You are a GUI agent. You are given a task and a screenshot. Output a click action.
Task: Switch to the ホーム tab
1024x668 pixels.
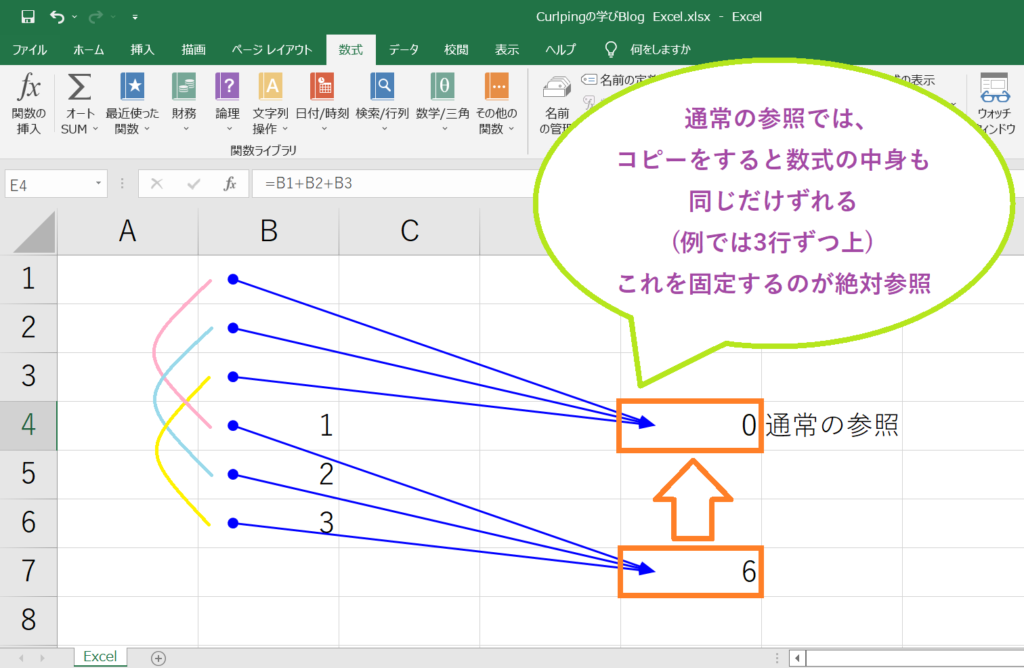coord(88,50)
